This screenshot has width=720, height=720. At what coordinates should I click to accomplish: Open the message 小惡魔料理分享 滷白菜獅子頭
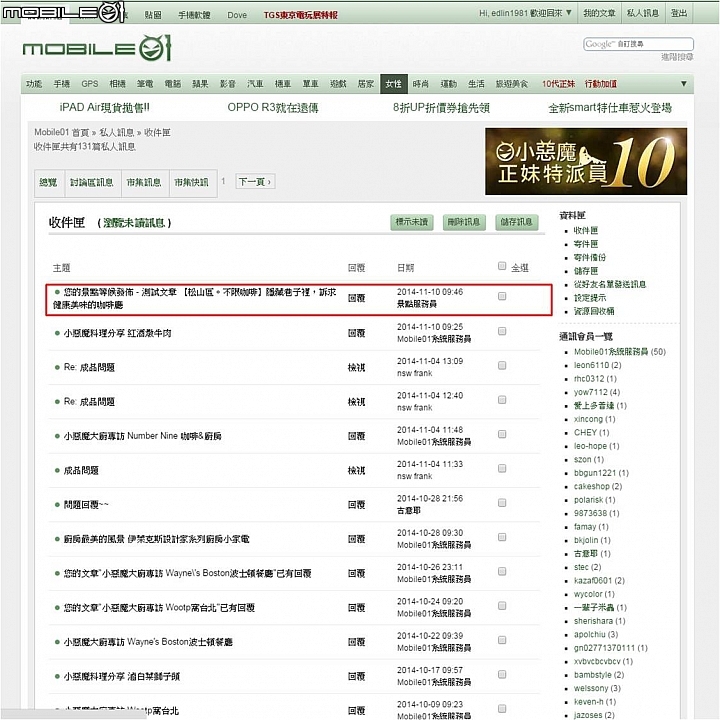click(122, 676)
